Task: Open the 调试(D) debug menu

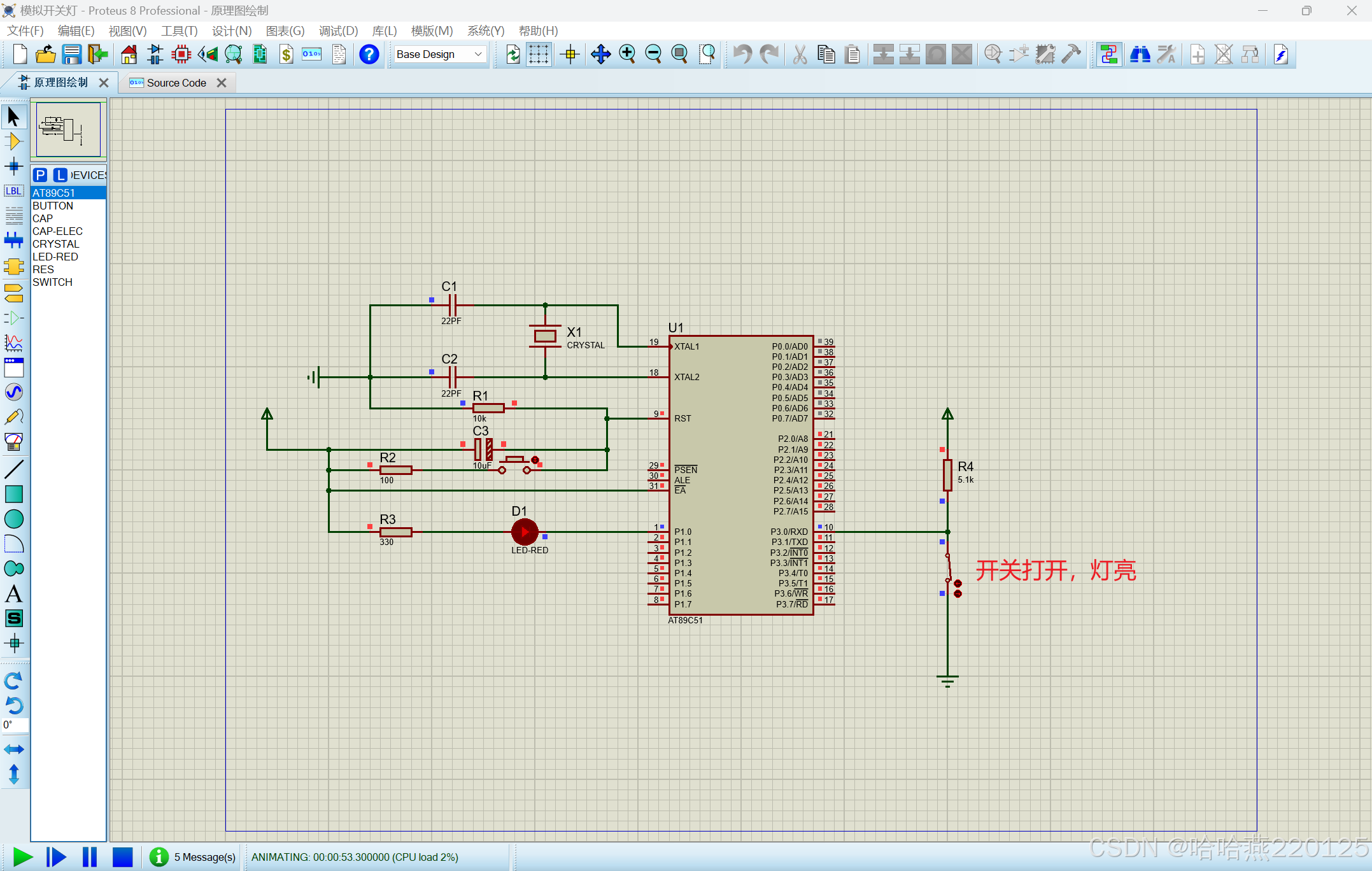Action: pos(338,31)
